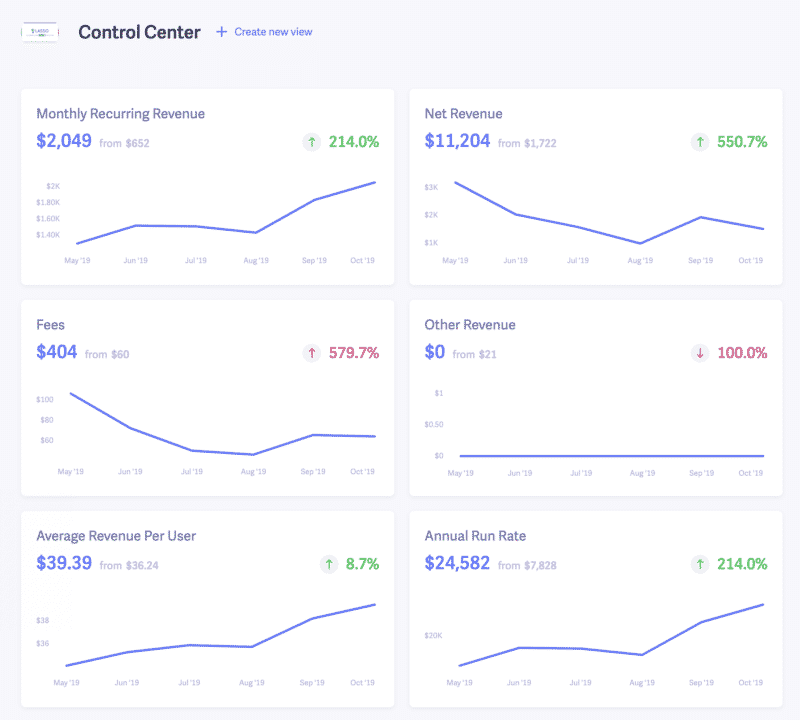Click the up arrow icon in Annual Run Rate card

click(700, 564)
